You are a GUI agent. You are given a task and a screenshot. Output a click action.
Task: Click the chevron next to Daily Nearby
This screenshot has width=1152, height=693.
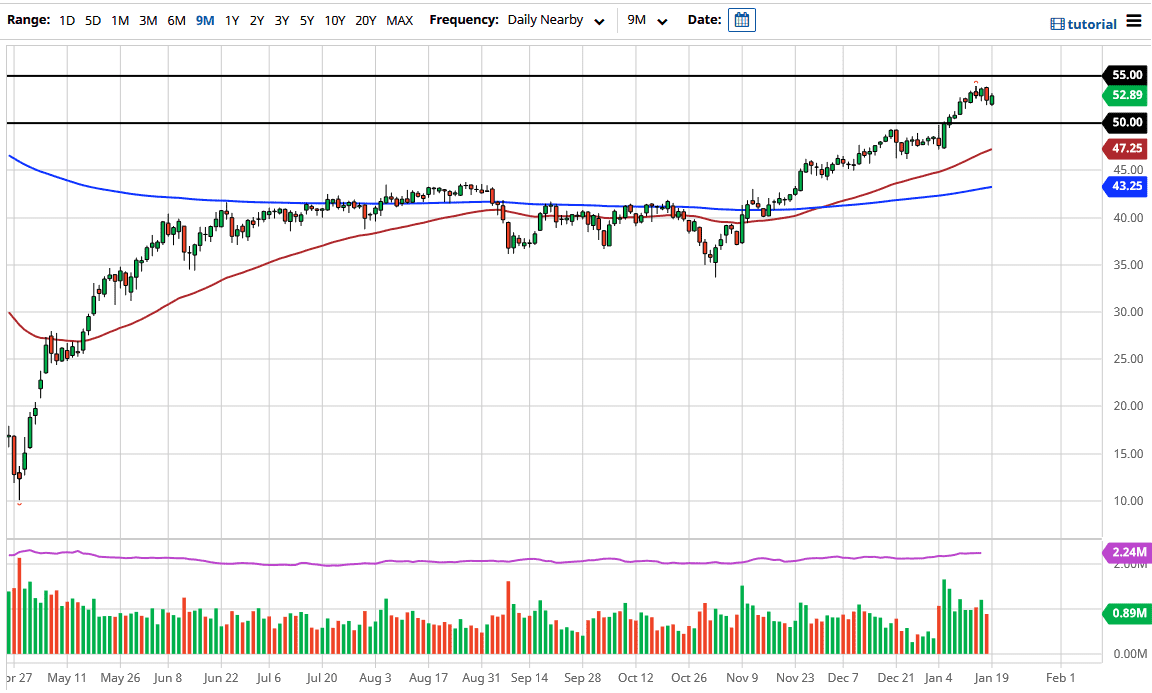(x=599, y=20)
